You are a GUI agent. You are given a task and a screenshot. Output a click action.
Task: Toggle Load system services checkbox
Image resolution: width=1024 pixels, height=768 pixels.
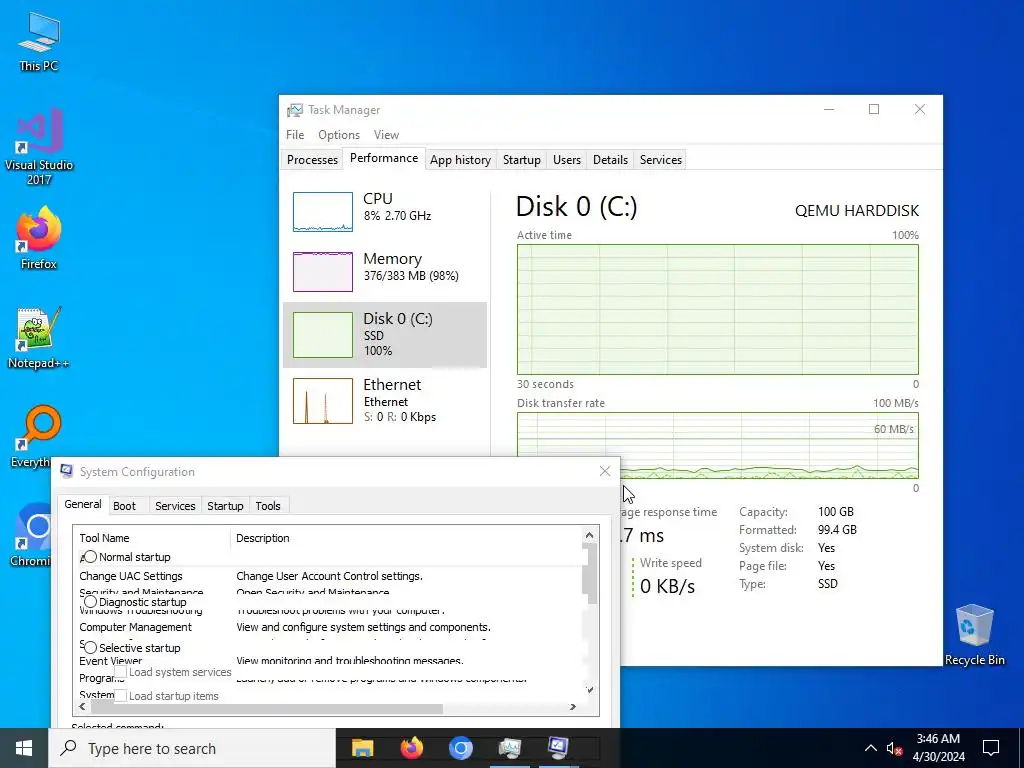point(121,671)
